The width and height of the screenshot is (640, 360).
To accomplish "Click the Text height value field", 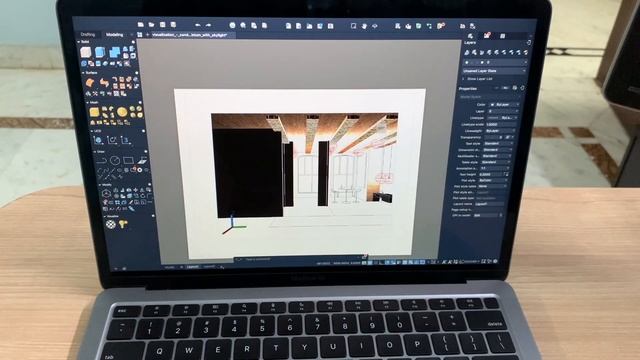I will pos(491,174).
